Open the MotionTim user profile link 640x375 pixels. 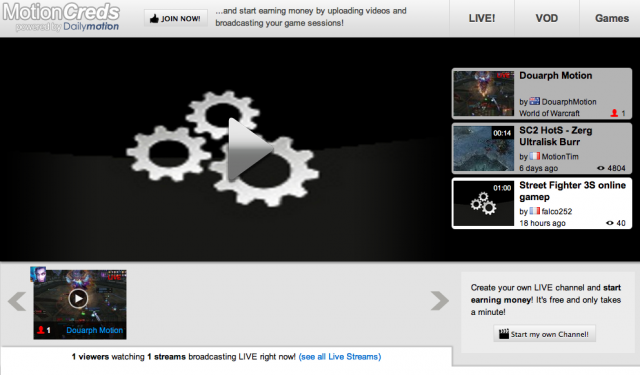pyautogui.click(x=560, y=156)
